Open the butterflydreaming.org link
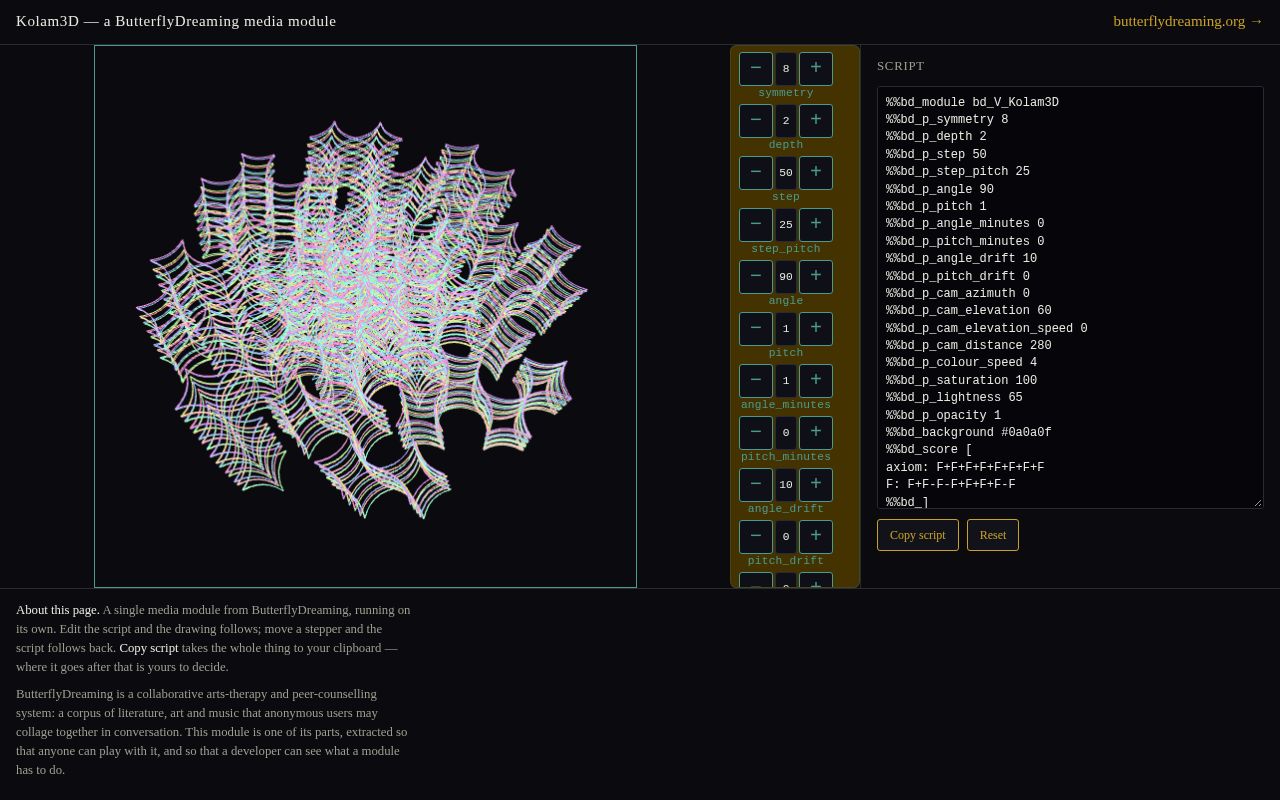1280x800 pixels. (x=1188, y=21)
